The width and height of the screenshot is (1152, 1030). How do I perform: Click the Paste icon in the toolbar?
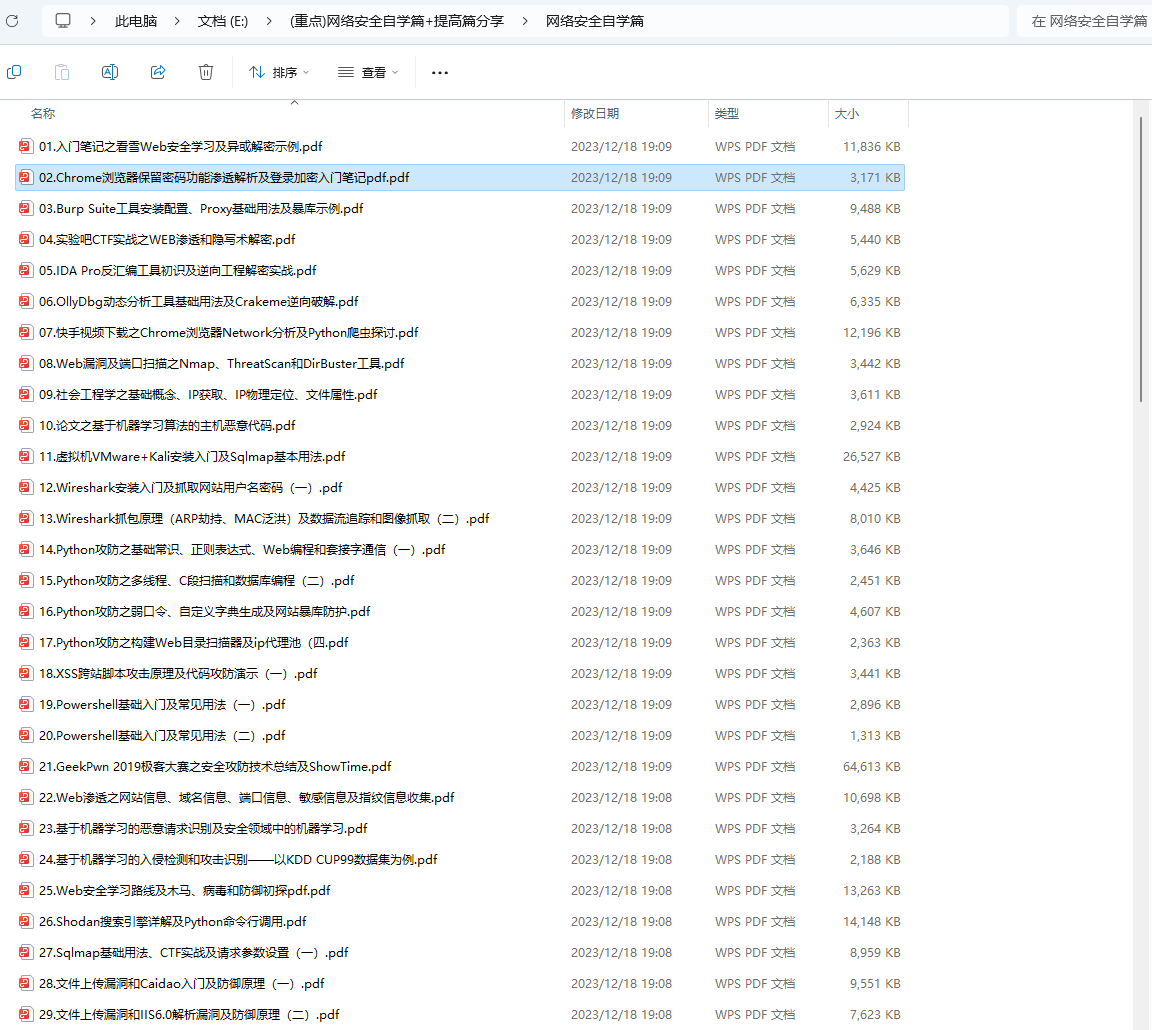(x=62, y=72)
